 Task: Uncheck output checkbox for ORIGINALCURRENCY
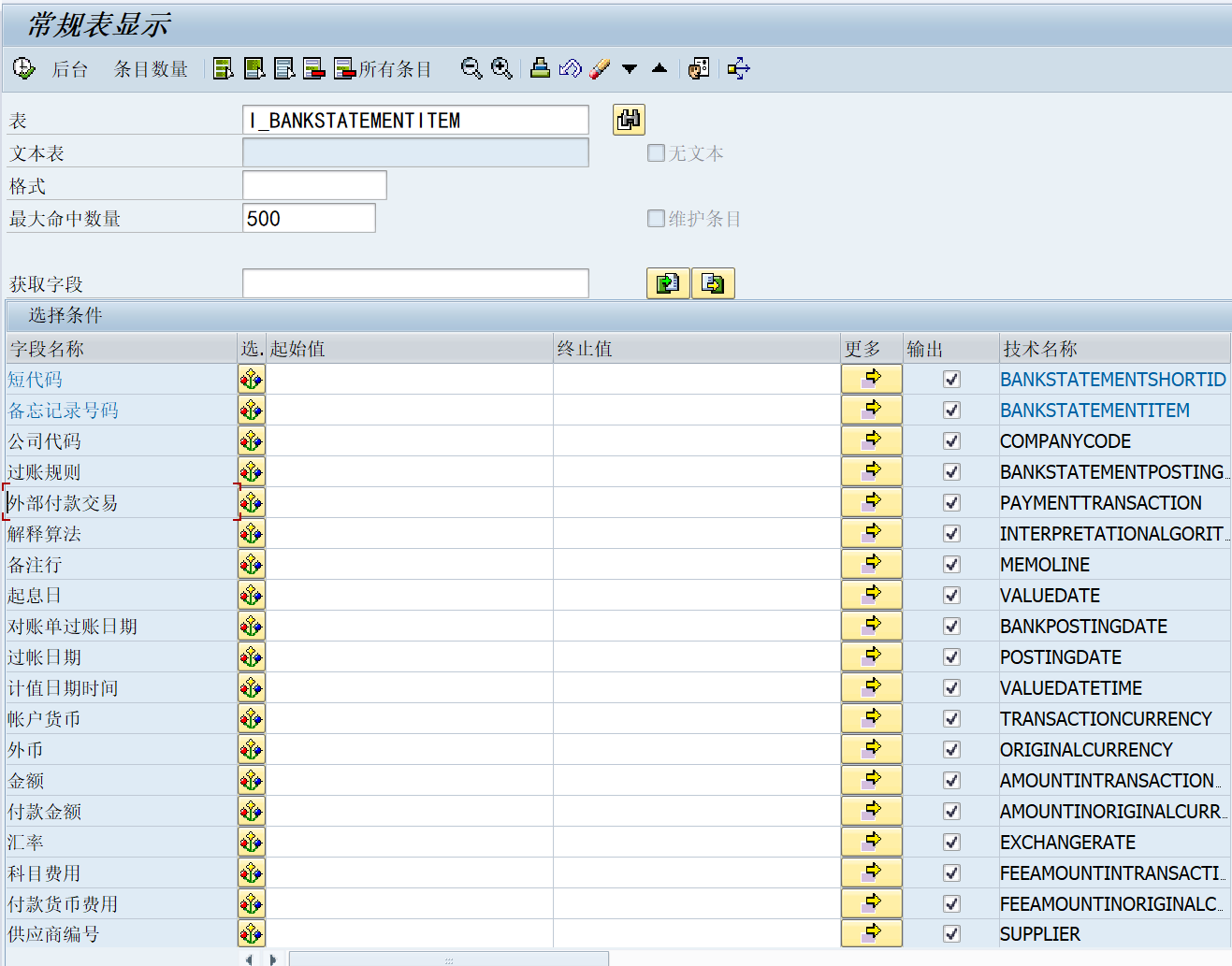tap(951, 750)
